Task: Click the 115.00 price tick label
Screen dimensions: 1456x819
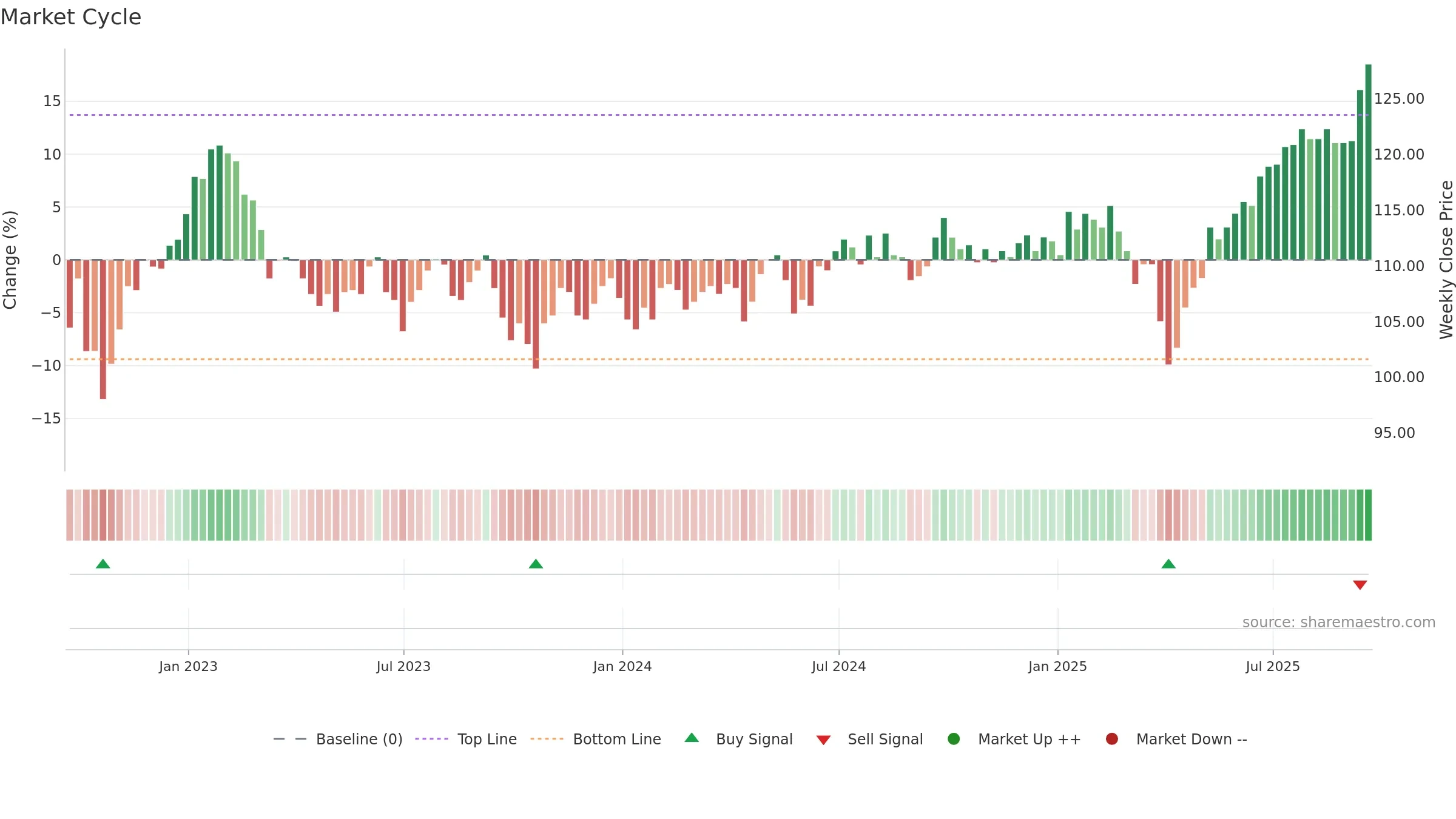Action: click(1399, 211)
